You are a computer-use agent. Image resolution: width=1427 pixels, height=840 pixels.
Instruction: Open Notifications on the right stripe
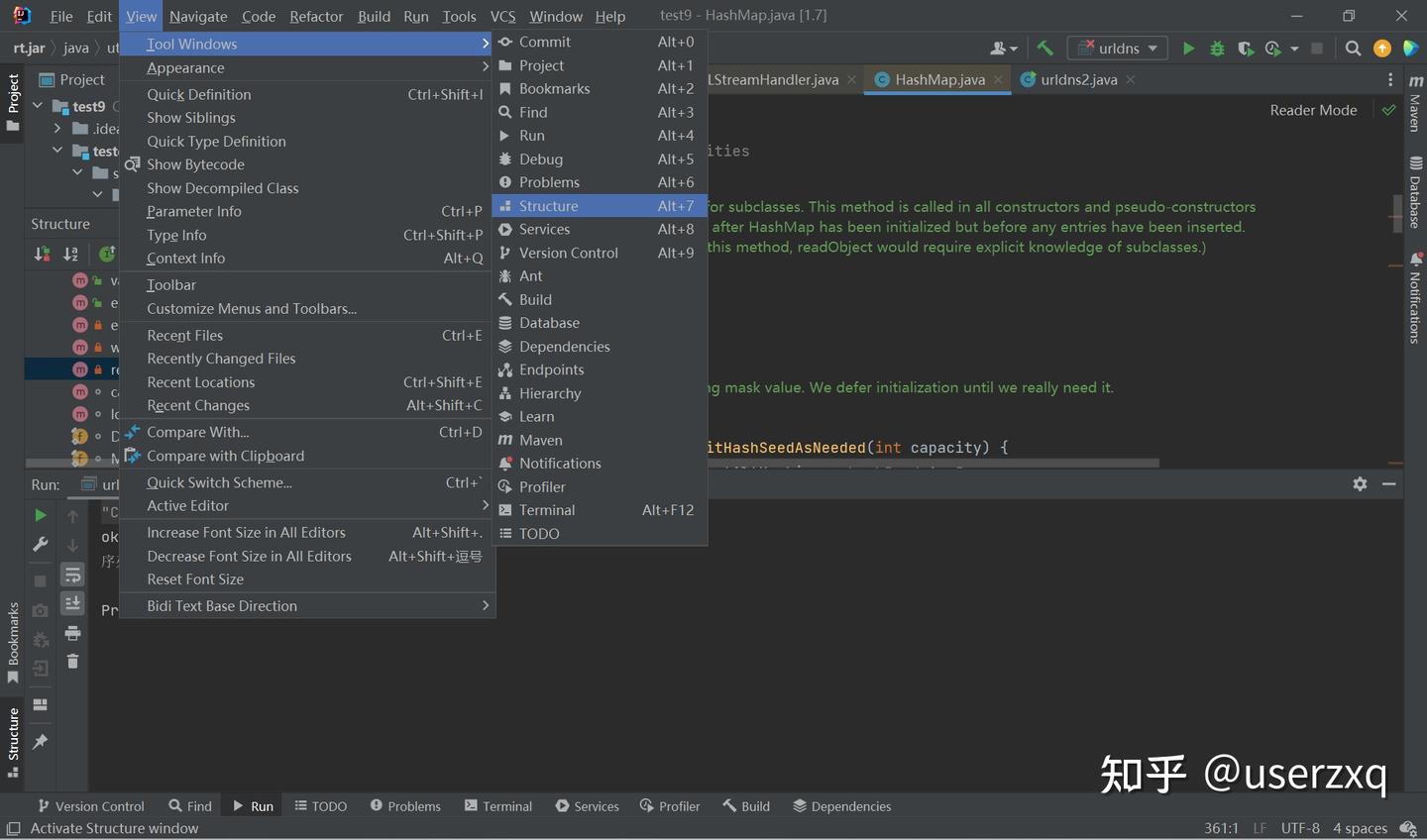[1415, 298]
